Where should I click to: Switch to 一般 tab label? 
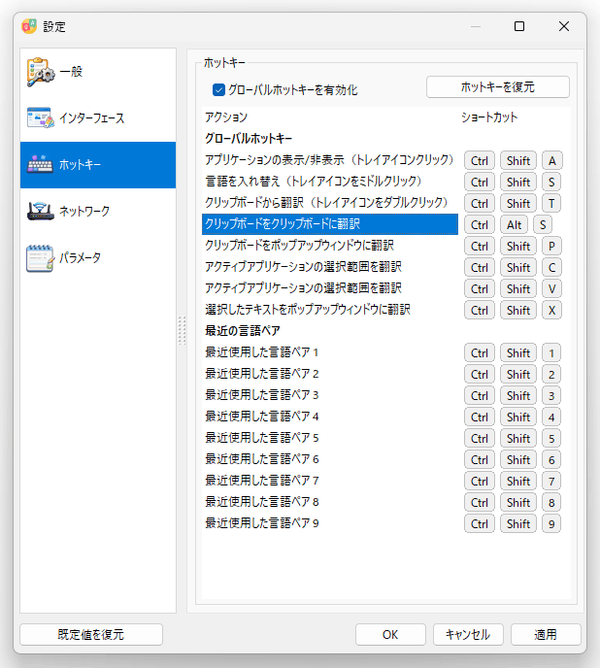click(x=71, y=72)
